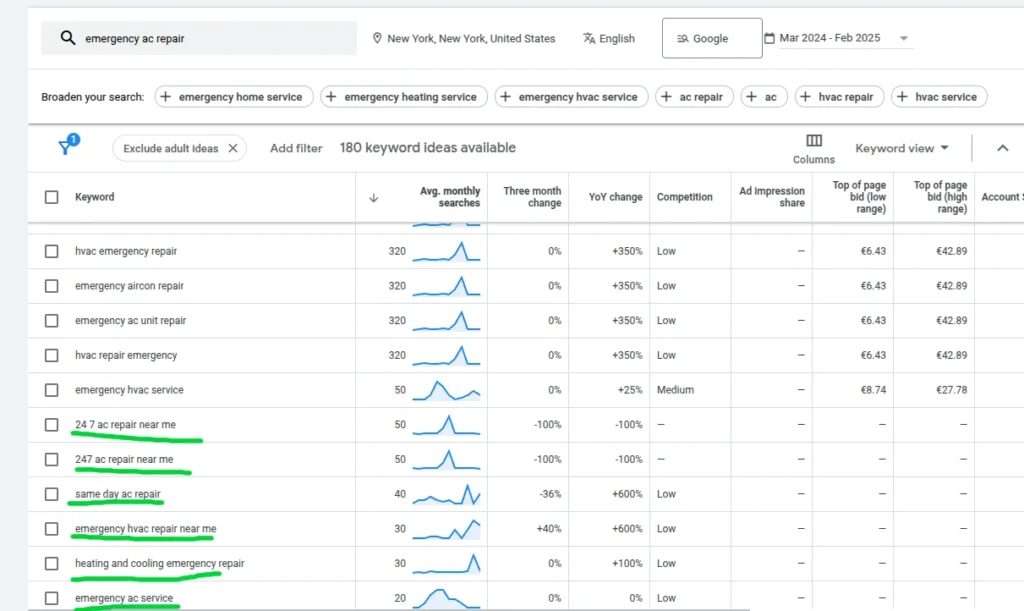Tick the select-all checkbox in header
The width and height of the screenshot is (1024, 611).
tap(52, 197)
